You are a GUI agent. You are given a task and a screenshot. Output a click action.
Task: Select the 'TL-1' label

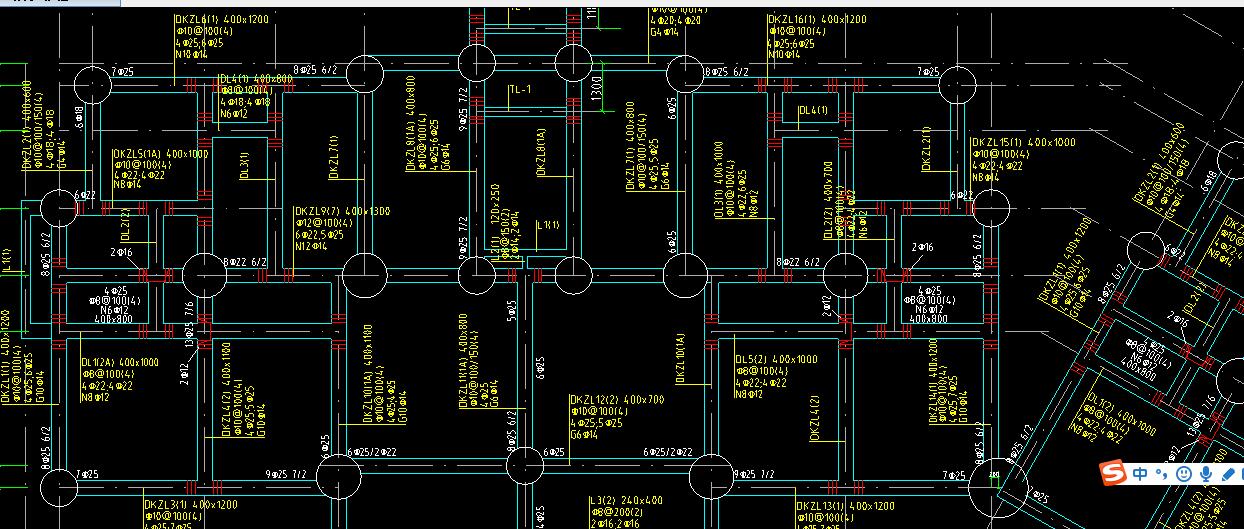(520, 90)
